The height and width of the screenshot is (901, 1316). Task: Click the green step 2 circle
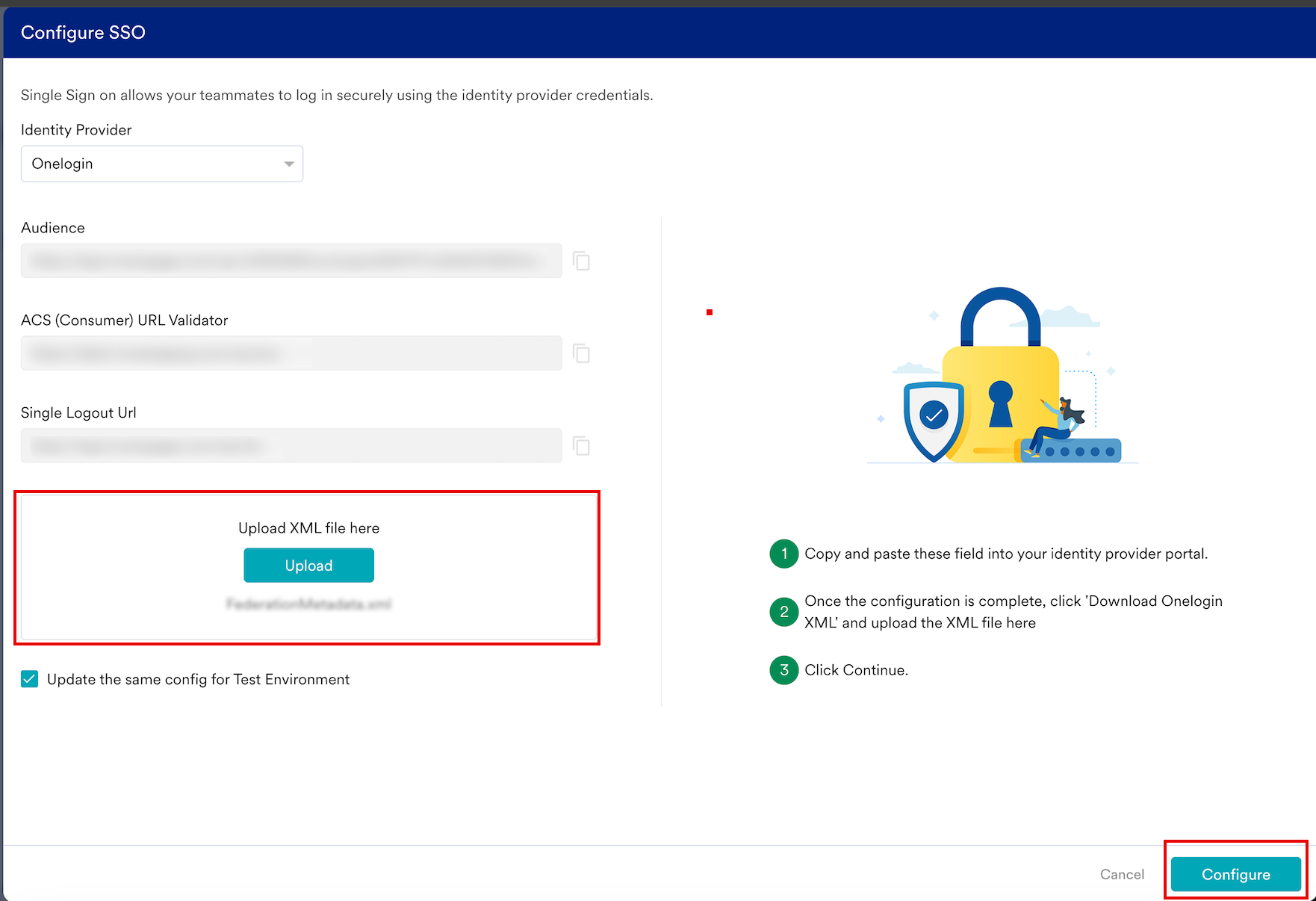(x=783, y=612)
